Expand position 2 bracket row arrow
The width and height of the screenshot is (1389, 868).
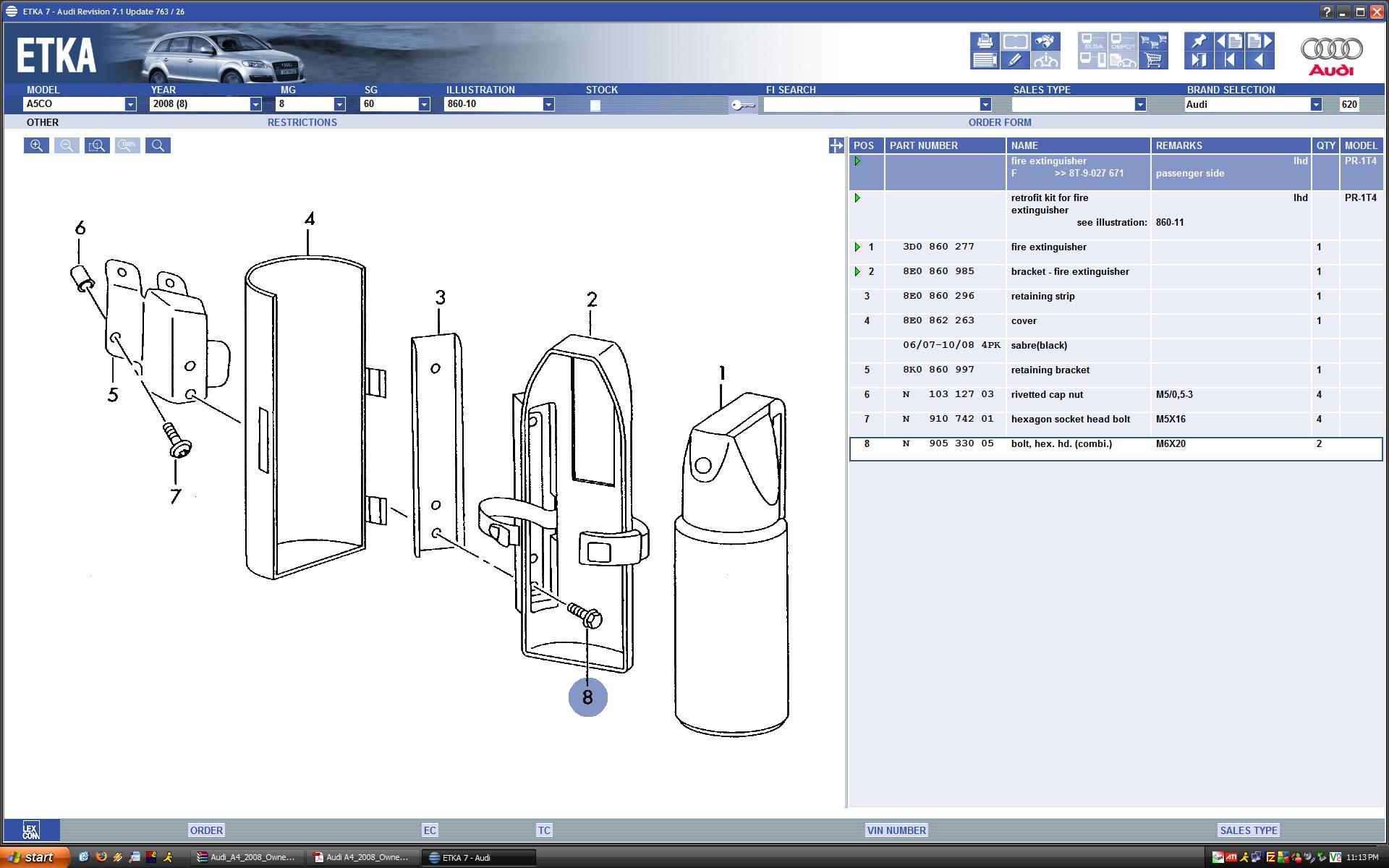[x=857, y=271]
